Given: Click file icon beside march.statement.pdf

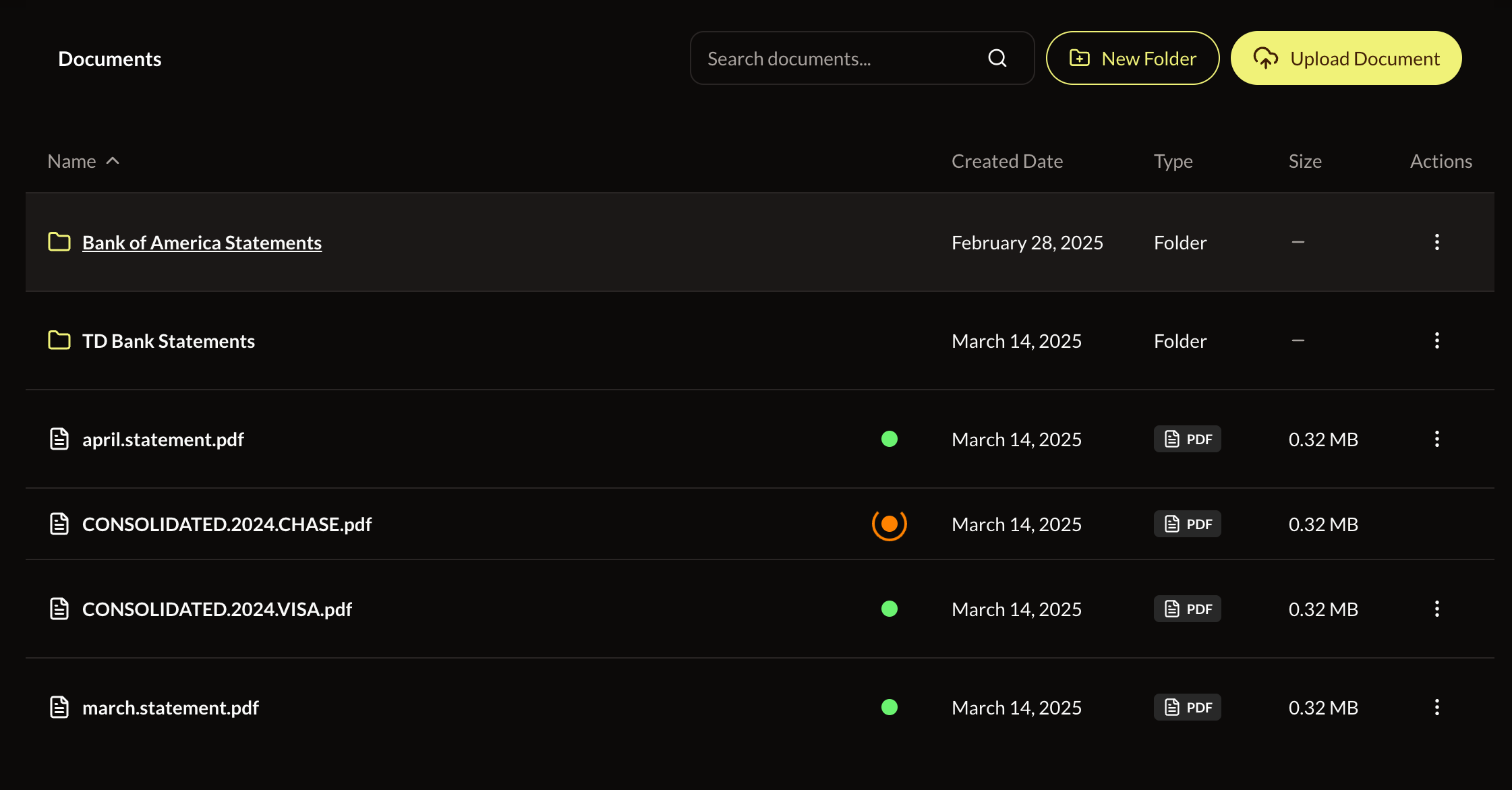Looking at the screenshot, I should click(59, 707).
